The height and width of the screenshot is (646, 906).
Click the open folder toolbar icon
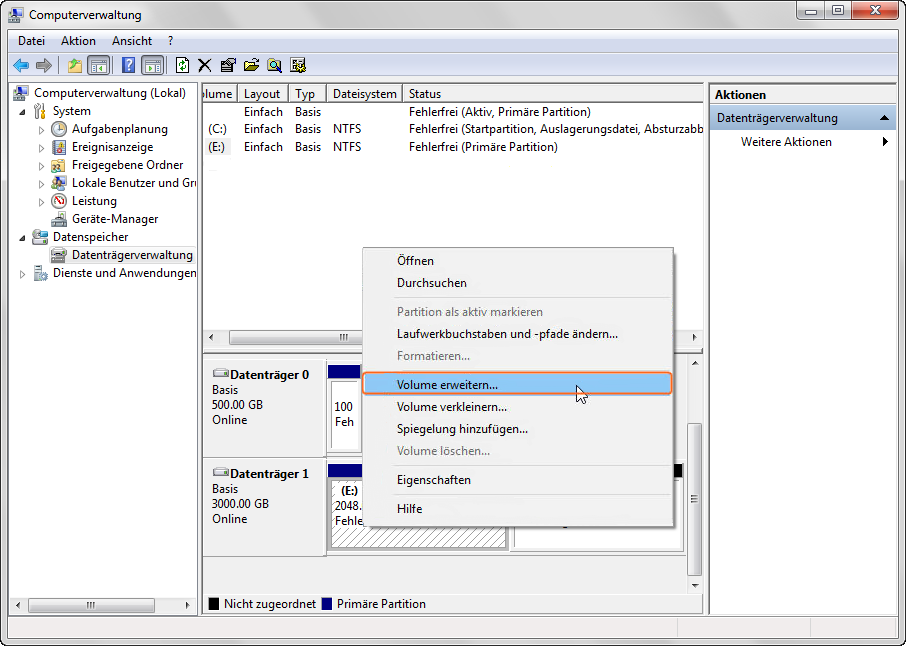tap(251, 65)
